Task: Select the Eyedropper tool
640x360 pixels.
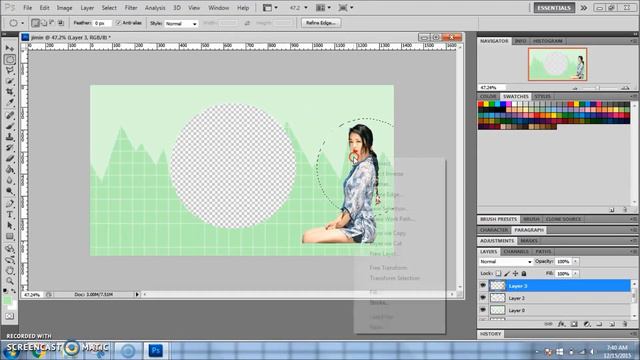Action: (10, 102)
